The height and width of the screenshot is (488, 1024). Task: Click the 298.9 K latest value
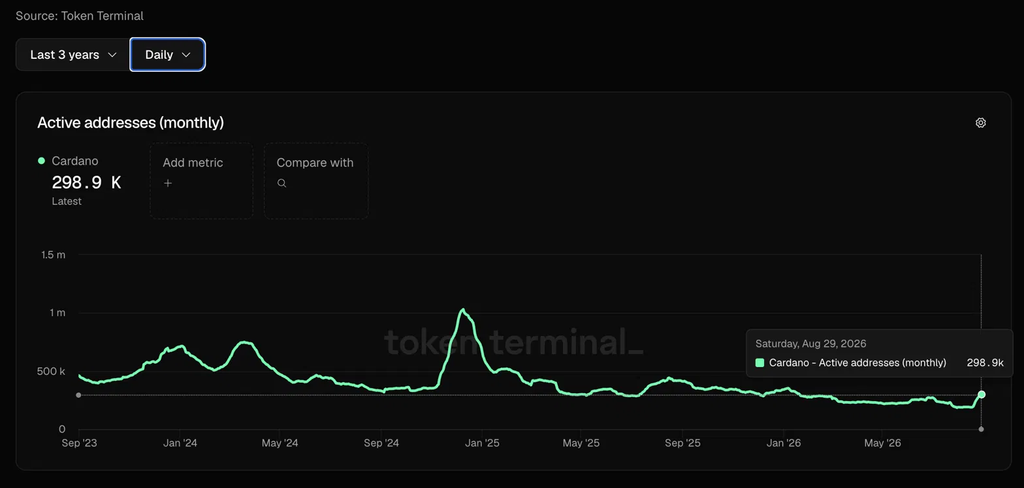tap(86, 182)
